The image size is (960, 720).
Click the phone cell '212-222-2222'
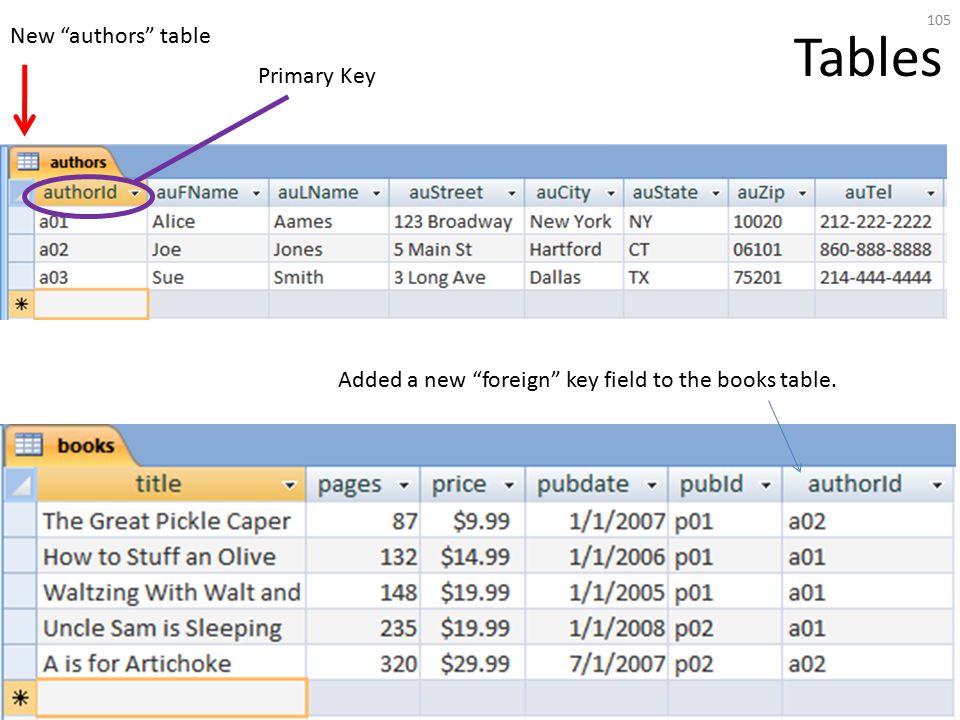click(879, 221)
